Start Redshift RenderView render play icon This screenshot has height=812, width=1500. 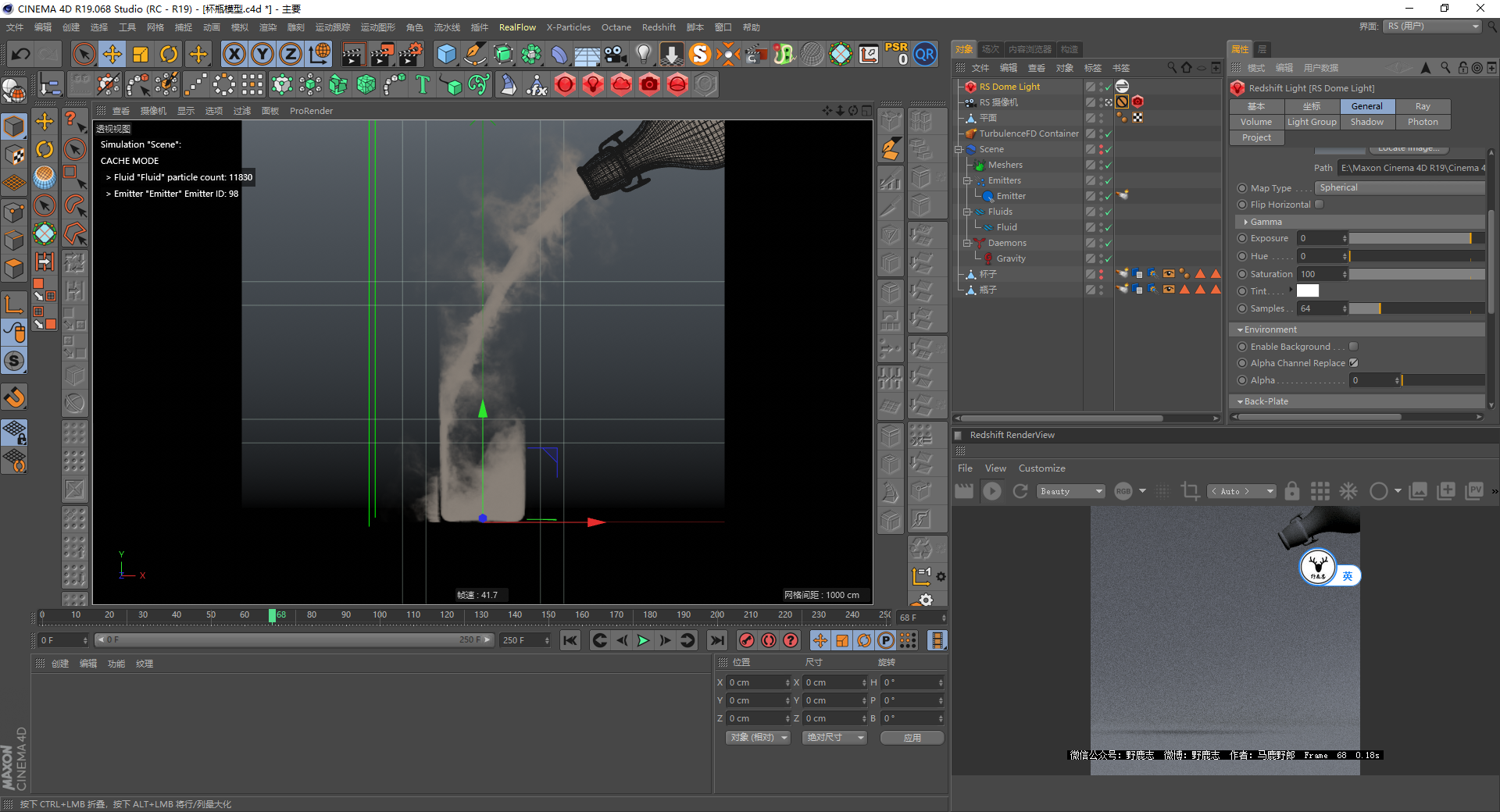pyautogui.click(x=992, y=491)
